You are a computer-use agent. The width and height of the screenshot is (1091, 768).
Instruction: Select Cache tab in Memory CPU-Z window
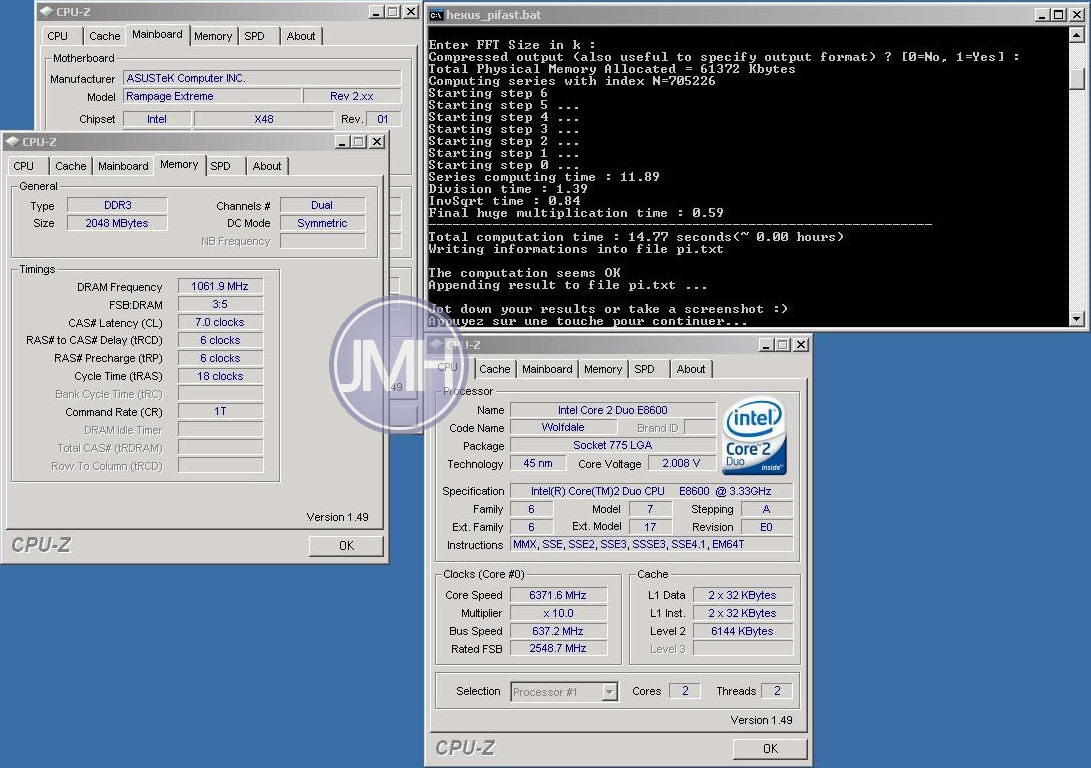point(70,166)
